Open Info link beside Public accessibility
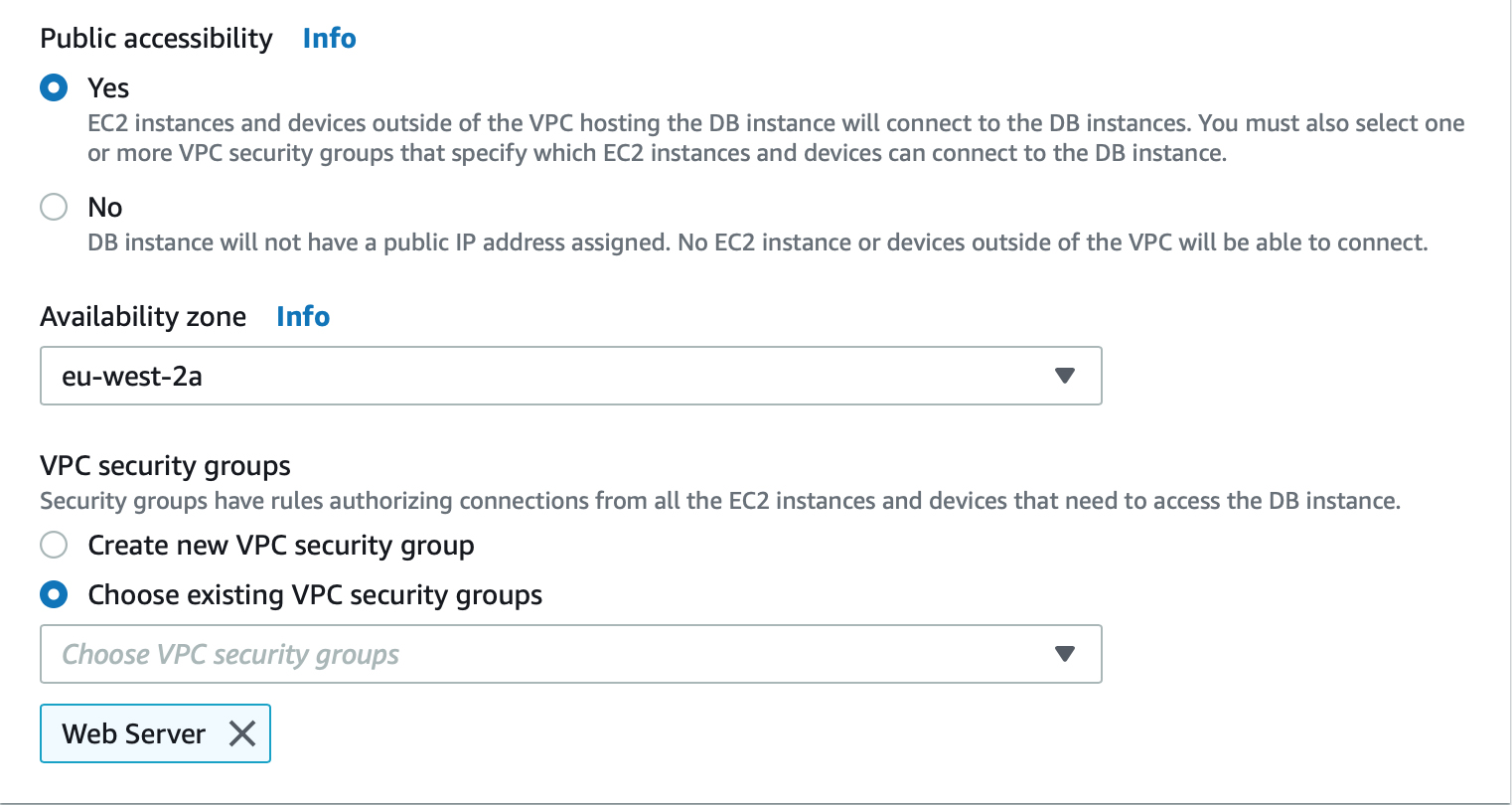Viewport: 1512px width, 805px height. coord(329,38)
